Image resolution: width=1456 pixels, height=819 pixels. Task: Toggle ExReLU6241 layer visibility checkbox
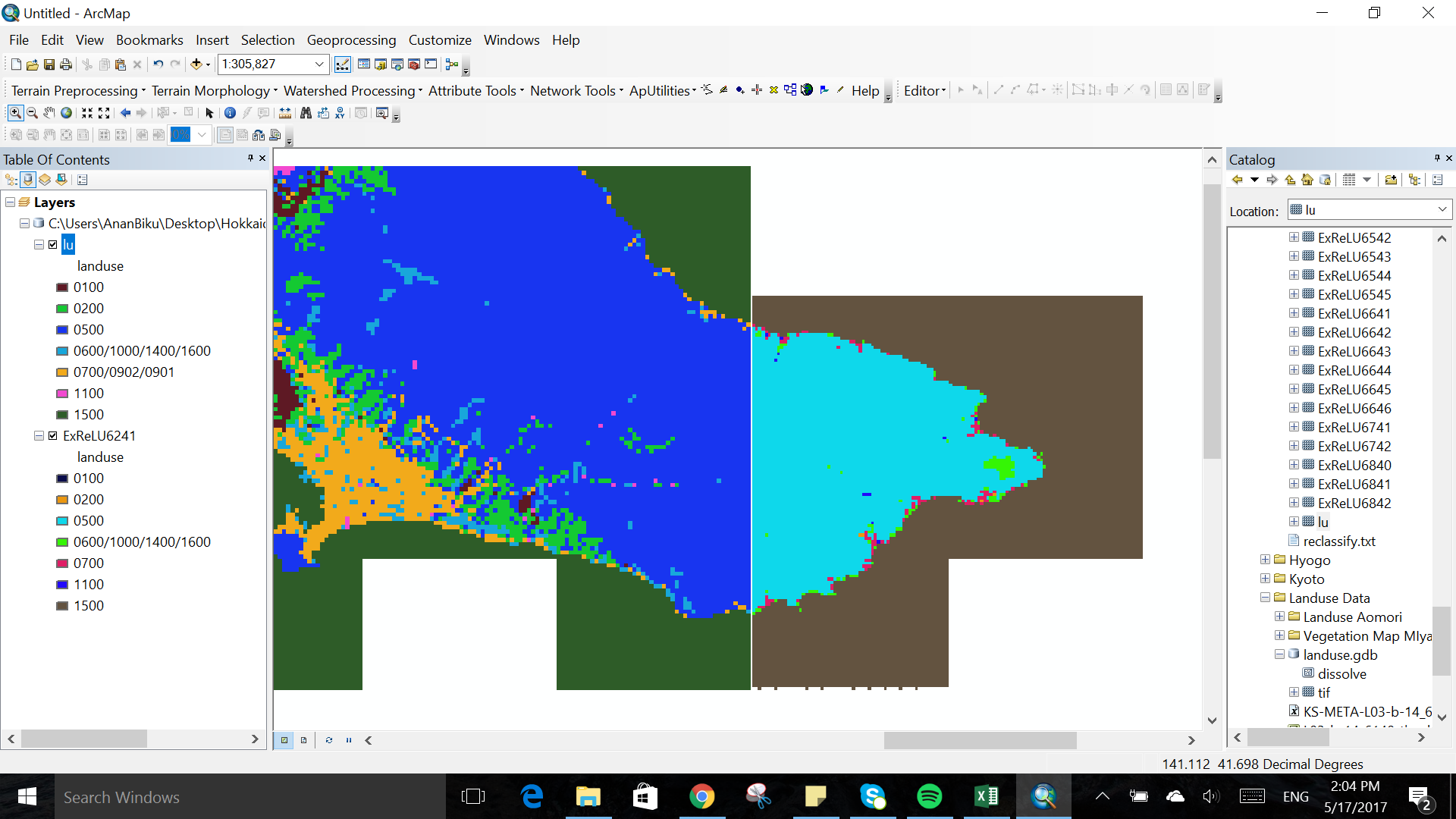pyautogui.click(x=53, y=436)
